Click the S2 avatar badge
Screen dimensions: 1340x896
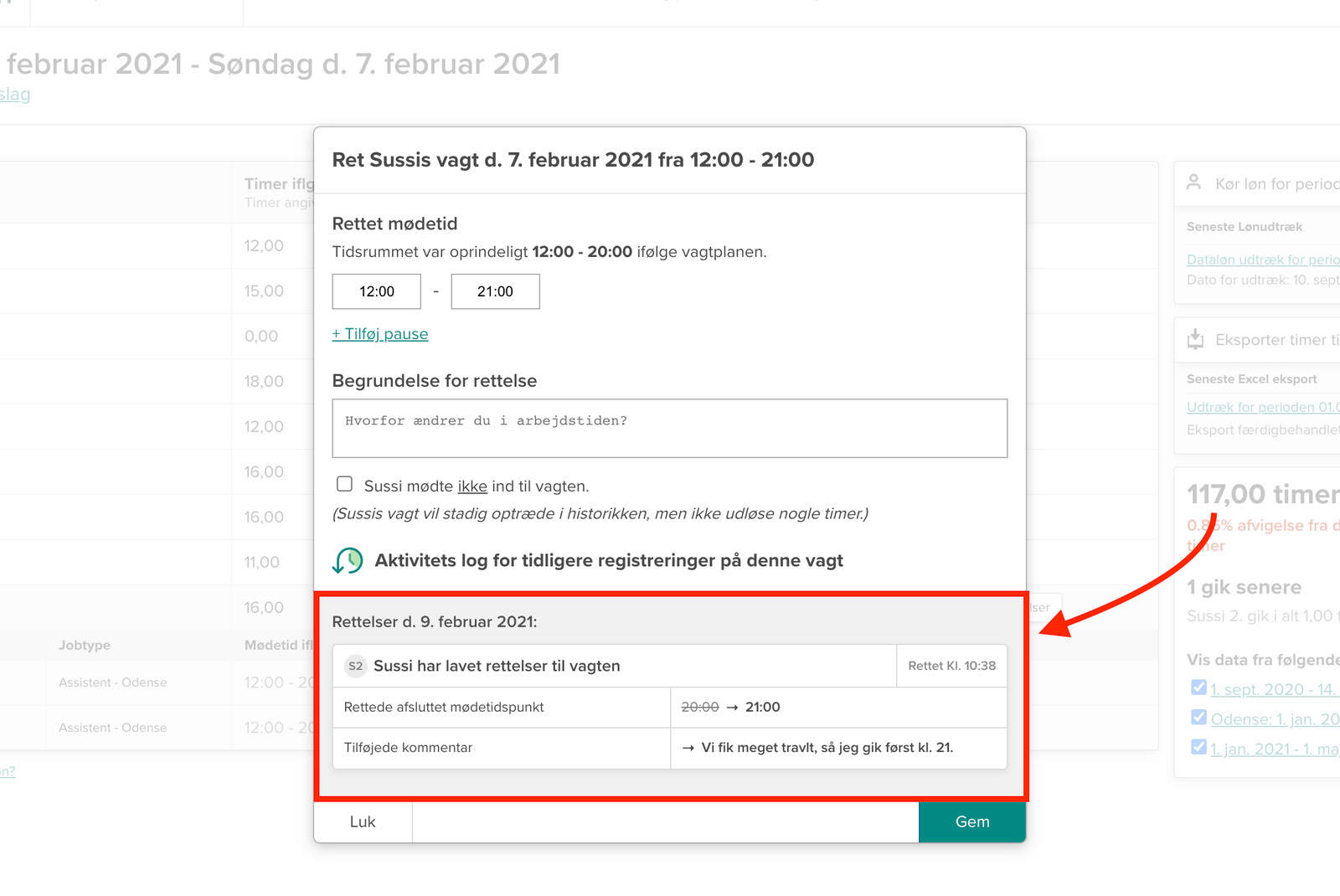[x=356, y=666]
